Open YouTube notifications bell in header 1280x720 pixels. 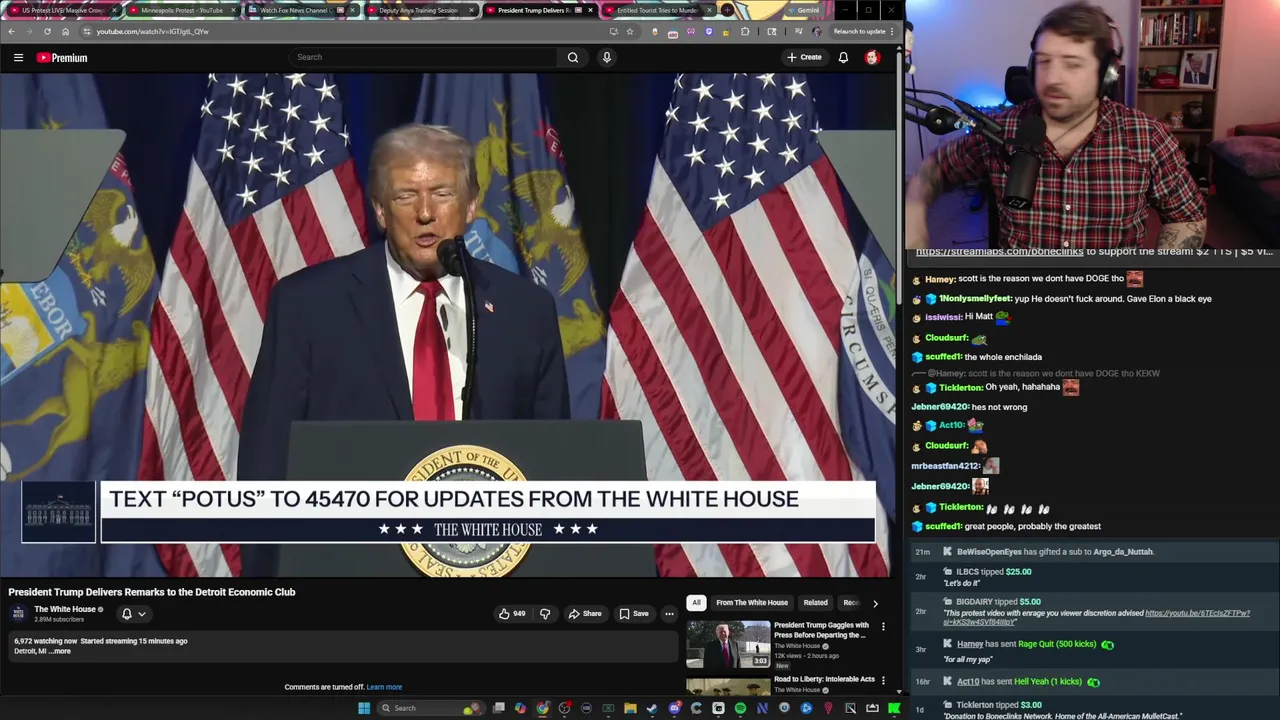(843, 57)
